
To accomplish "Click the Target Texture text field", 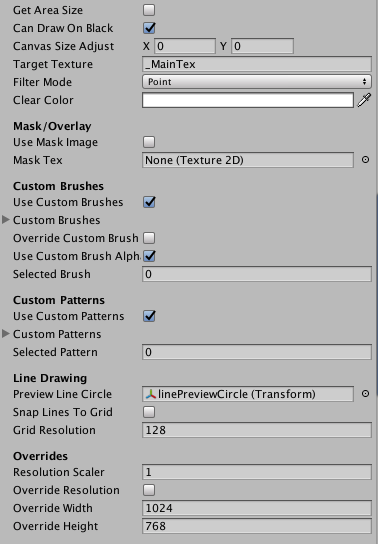I will [x=257, y=64].
